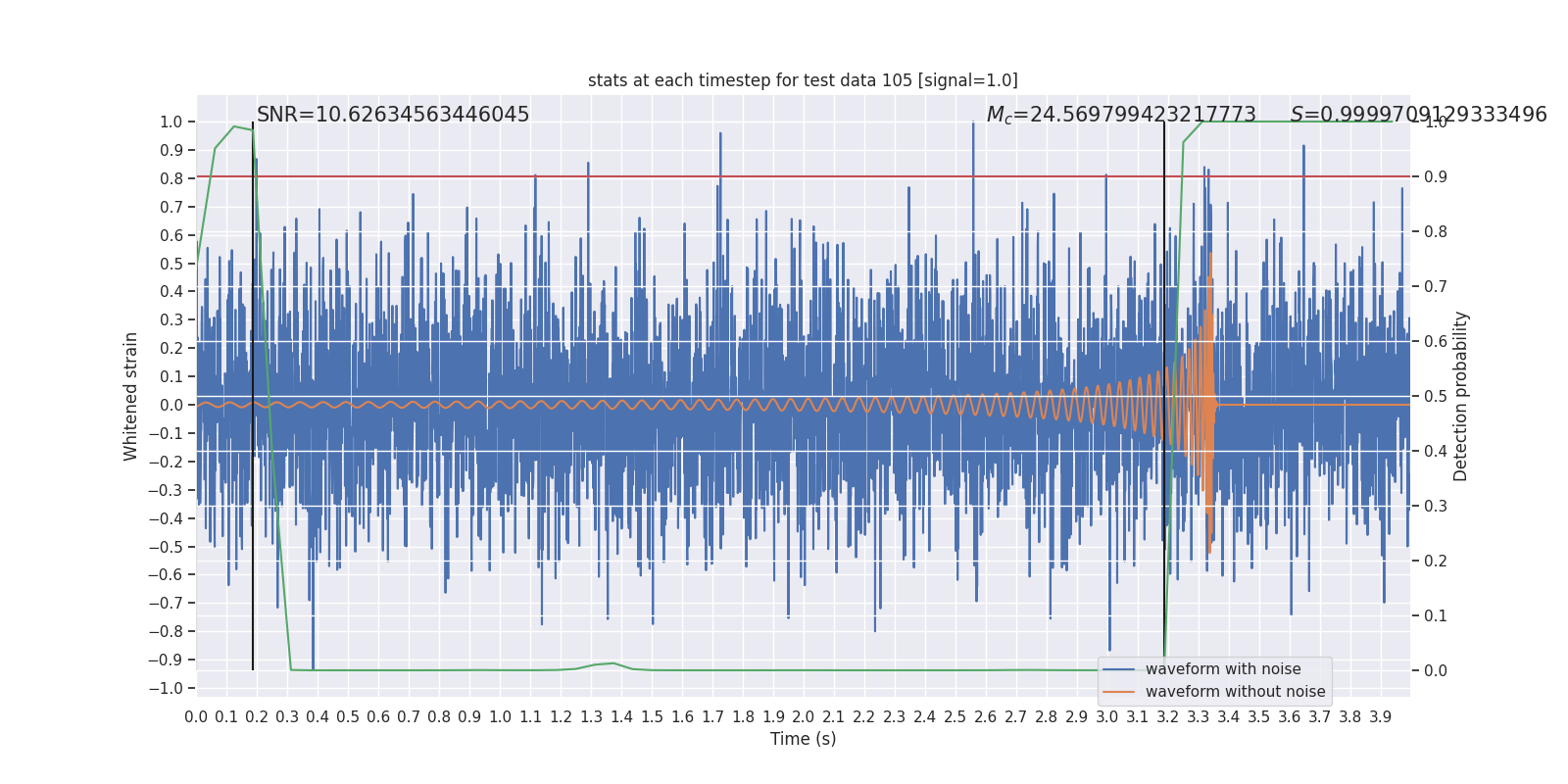Screen dimensions: 1568x784
Task: Click the 0.4 tick on the Whitened strain axis
Action: click(171, 292)
